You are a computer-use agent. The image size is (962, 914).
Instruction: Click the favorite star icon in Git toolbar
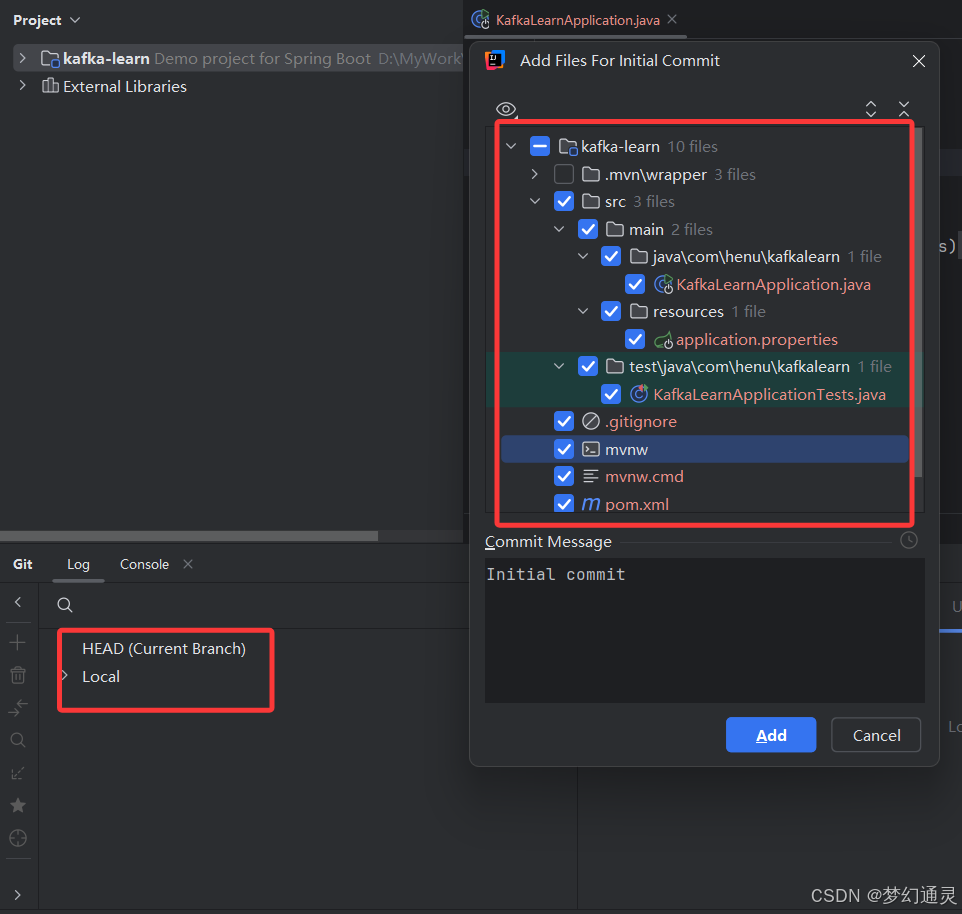(18, 805)
